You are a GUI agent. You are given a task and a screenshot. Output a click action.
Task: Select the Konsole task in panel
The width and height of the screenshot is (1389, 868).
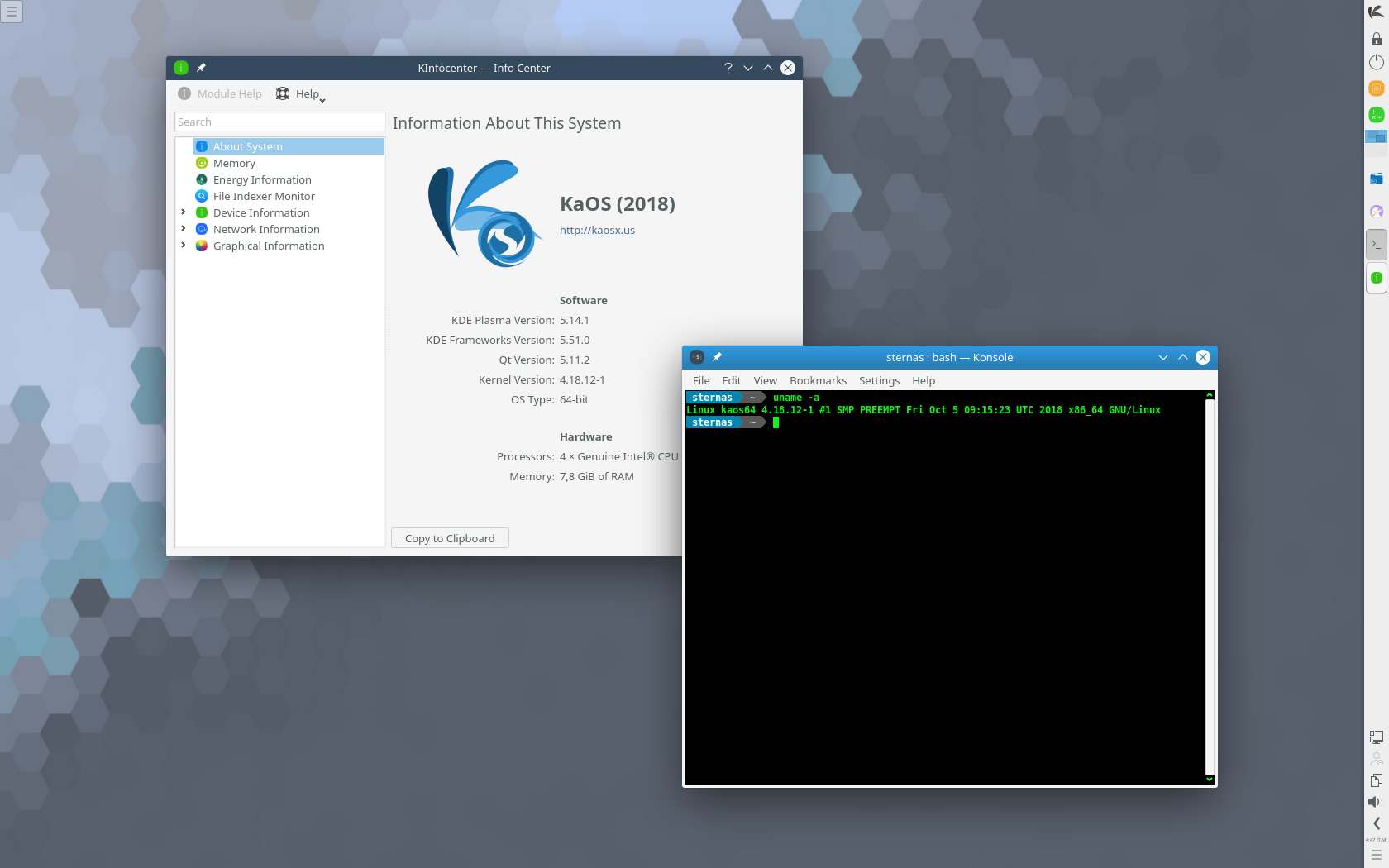(x=1376, y=245)
